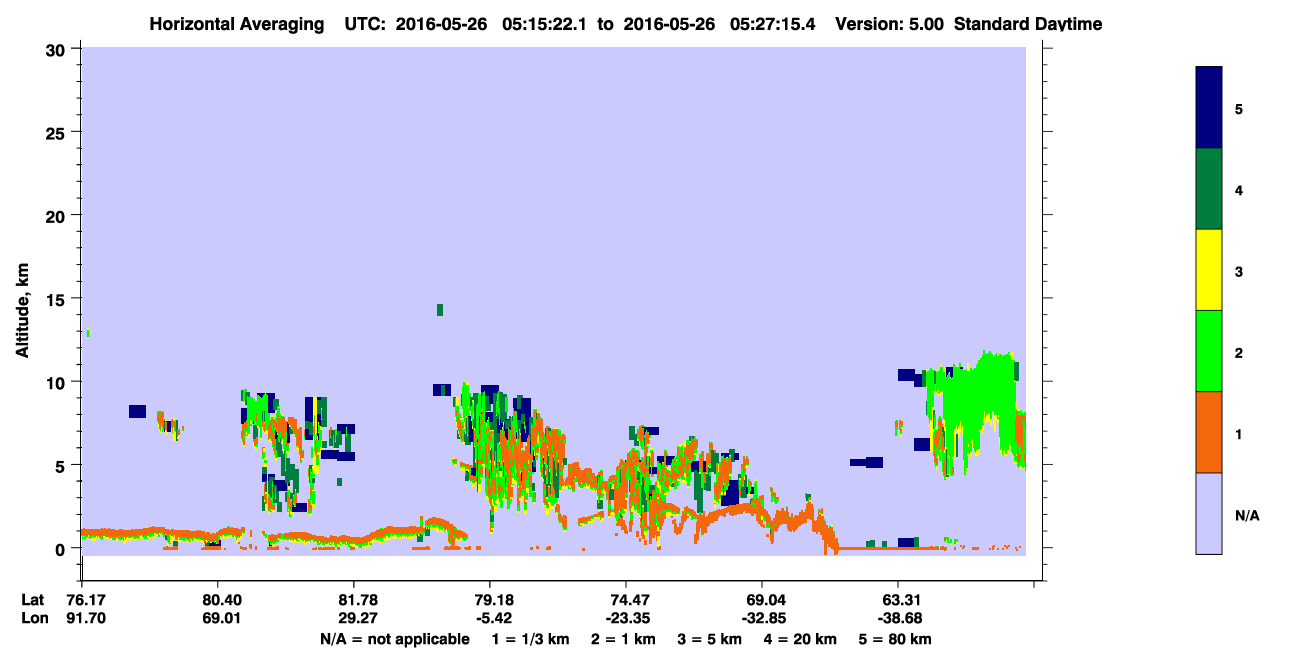1300x667 pixels.
Task: Click the 'Lat' row label
Action: click(x=32, y=600)
